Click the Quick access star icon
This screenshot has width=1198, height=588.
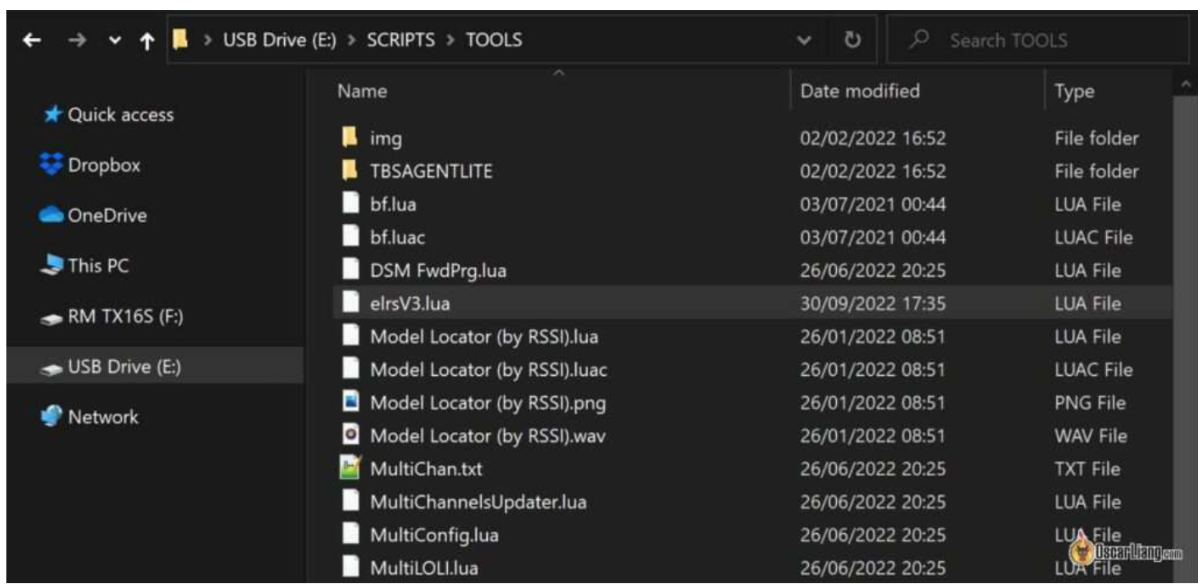tap(52, 115)
